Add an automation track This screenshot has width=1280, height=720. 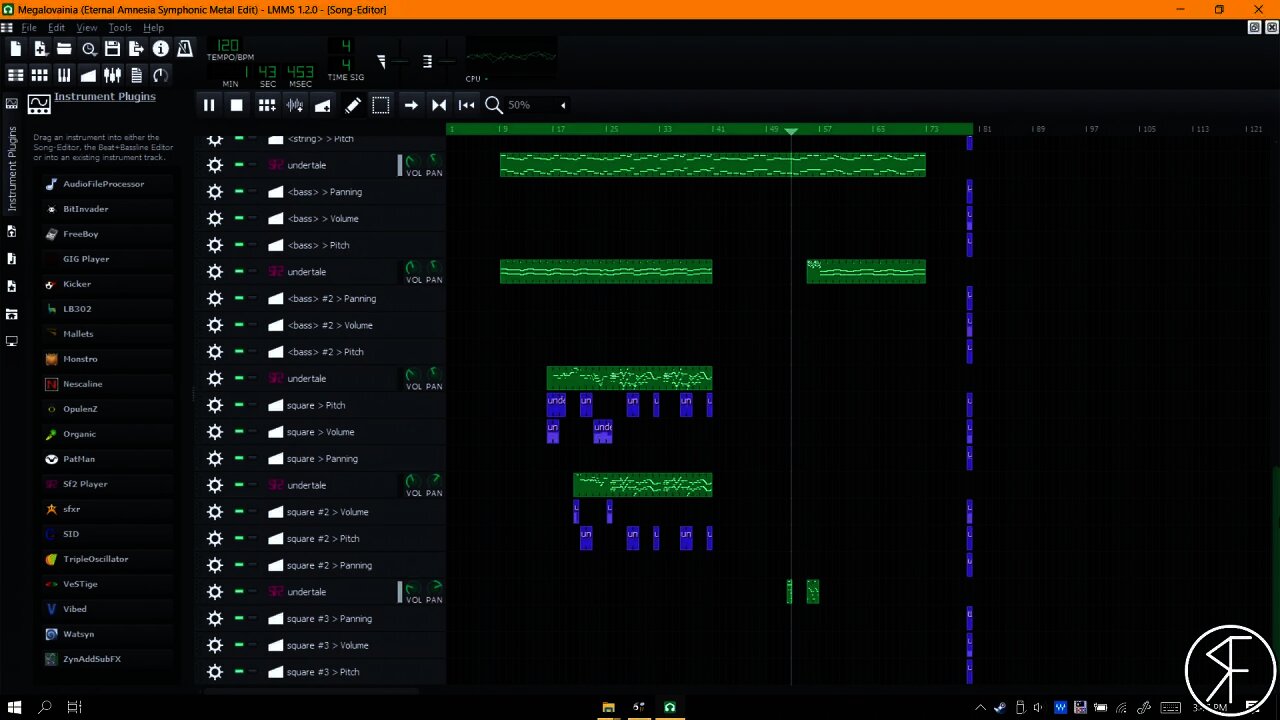click(x=323, y=105)
